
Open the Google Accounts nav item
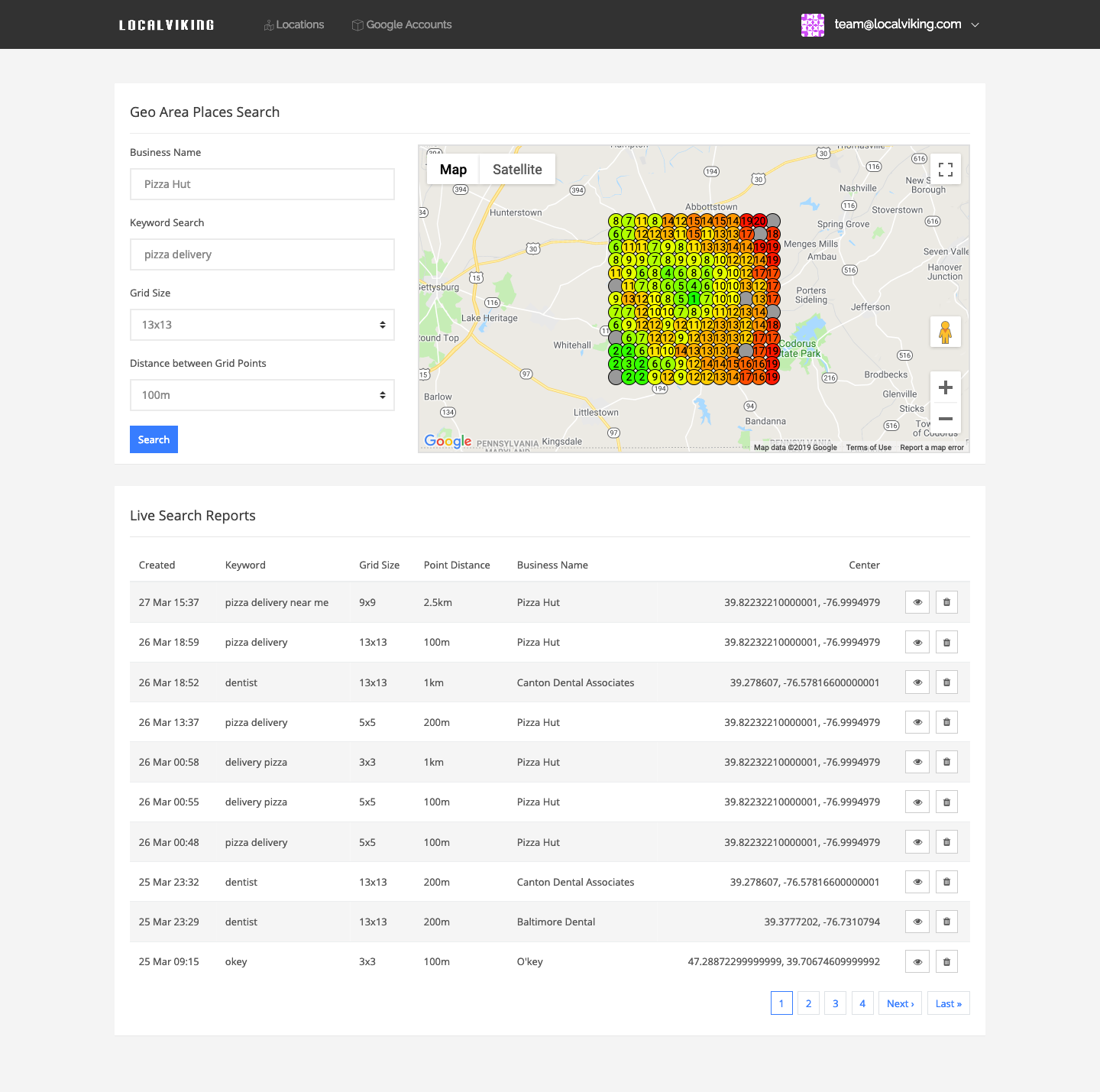tap(402, 24)
